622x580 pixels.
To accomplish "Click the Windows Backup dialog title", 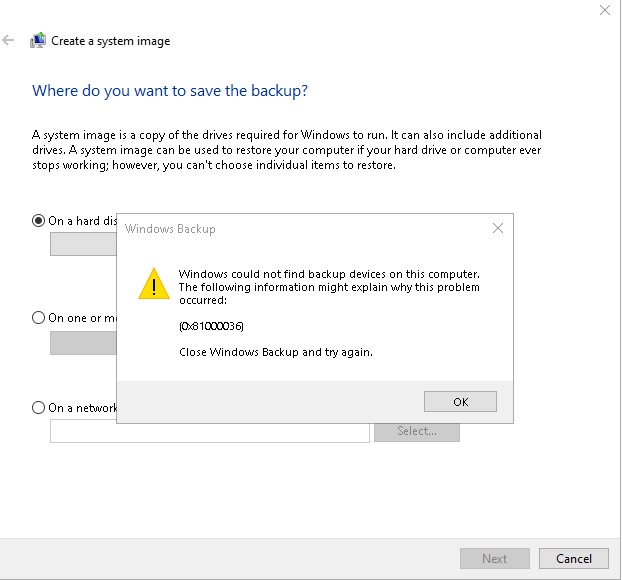I will click(x=170, y=229).
